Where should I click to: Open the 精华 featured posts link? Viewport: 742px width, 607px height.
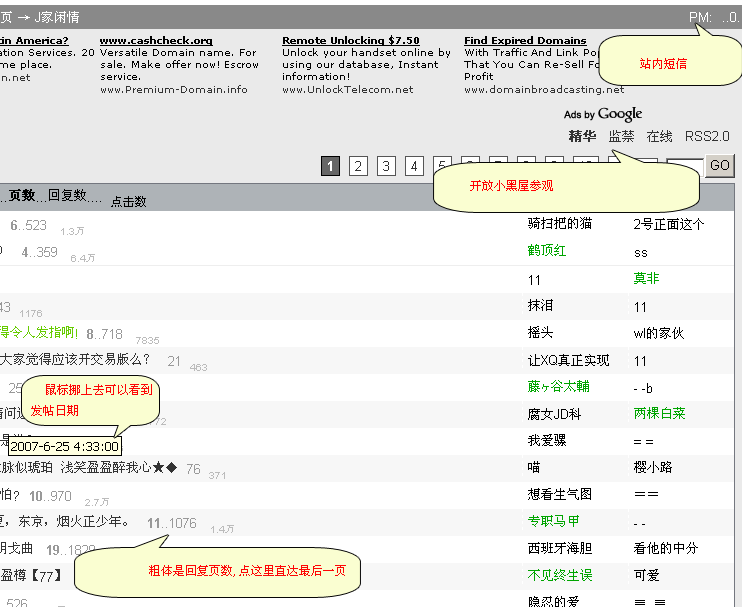581,137
